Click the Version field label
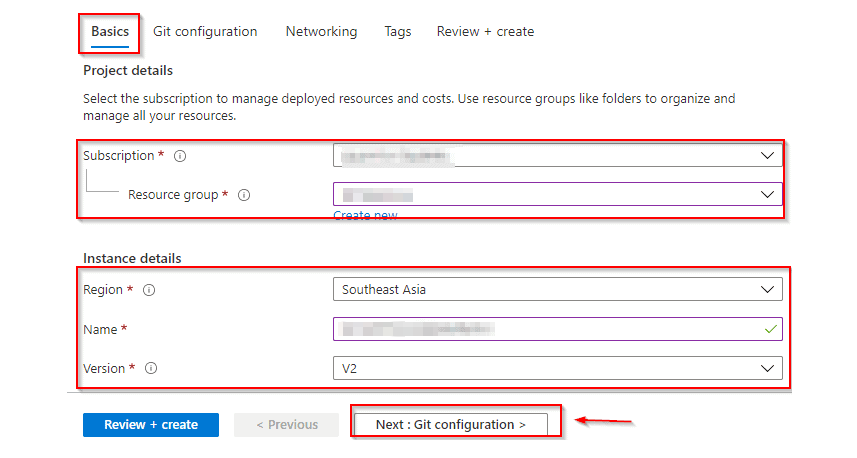This screenshot has height=458, width=857. (104, 368)
